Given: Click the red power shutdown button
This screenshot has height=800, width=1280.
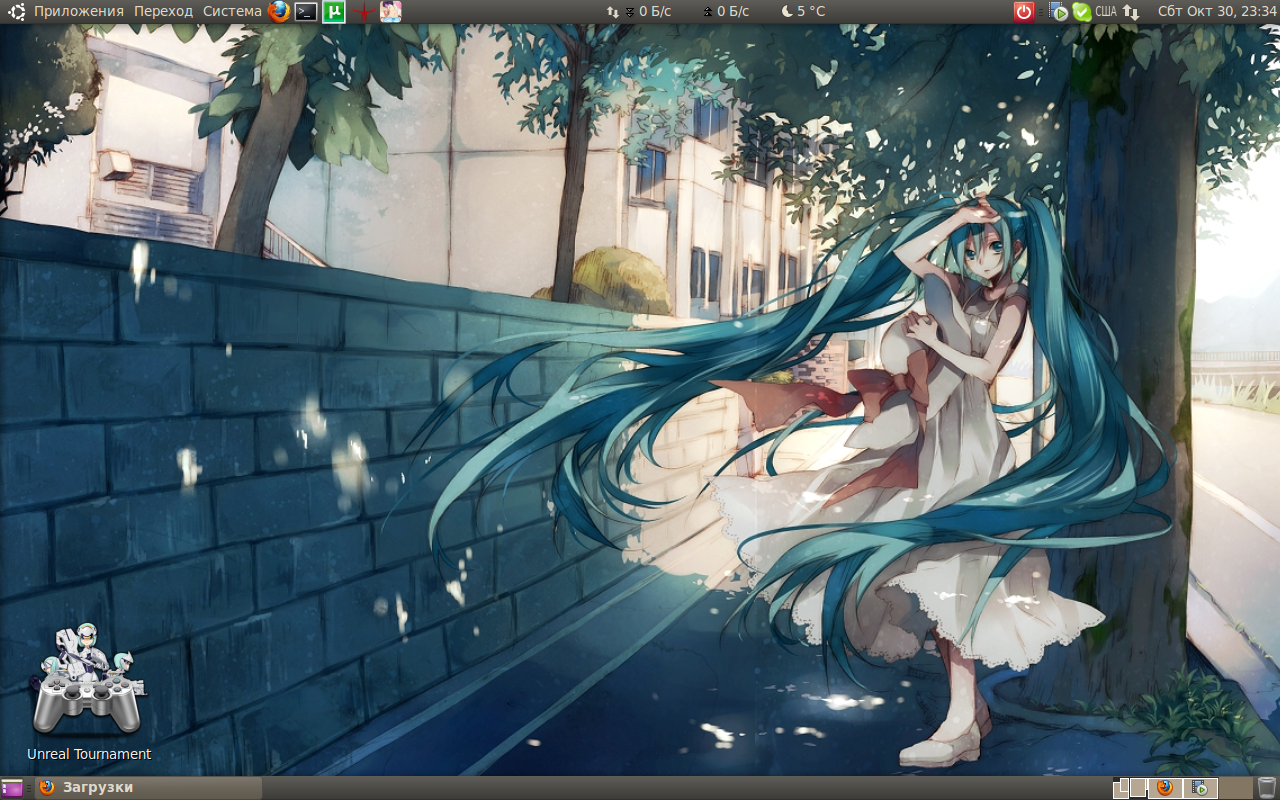Looking at the screenshot, I should pyautogui.click(x=1023, y=11).
